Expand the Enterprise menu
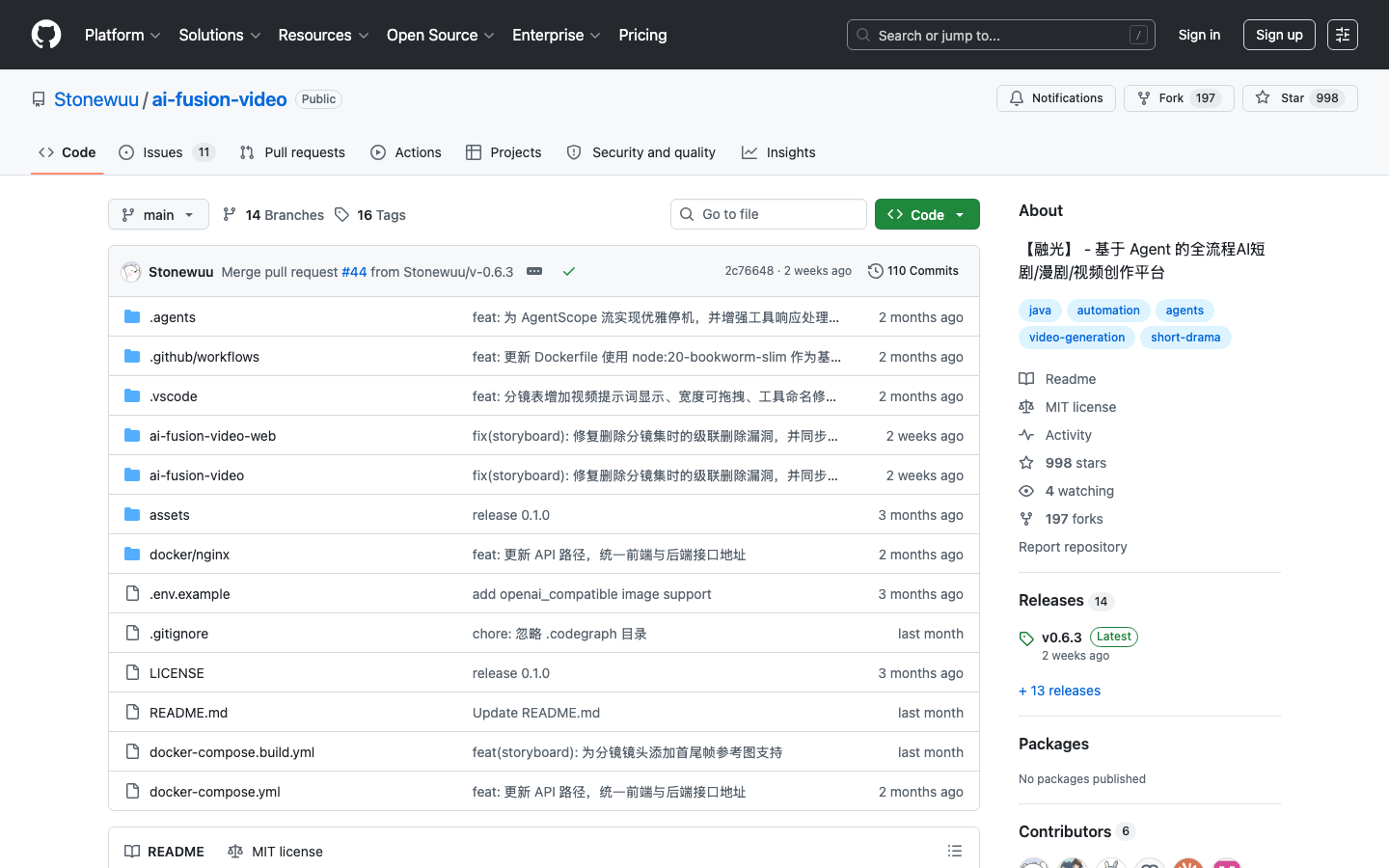 tap(557, 35)
